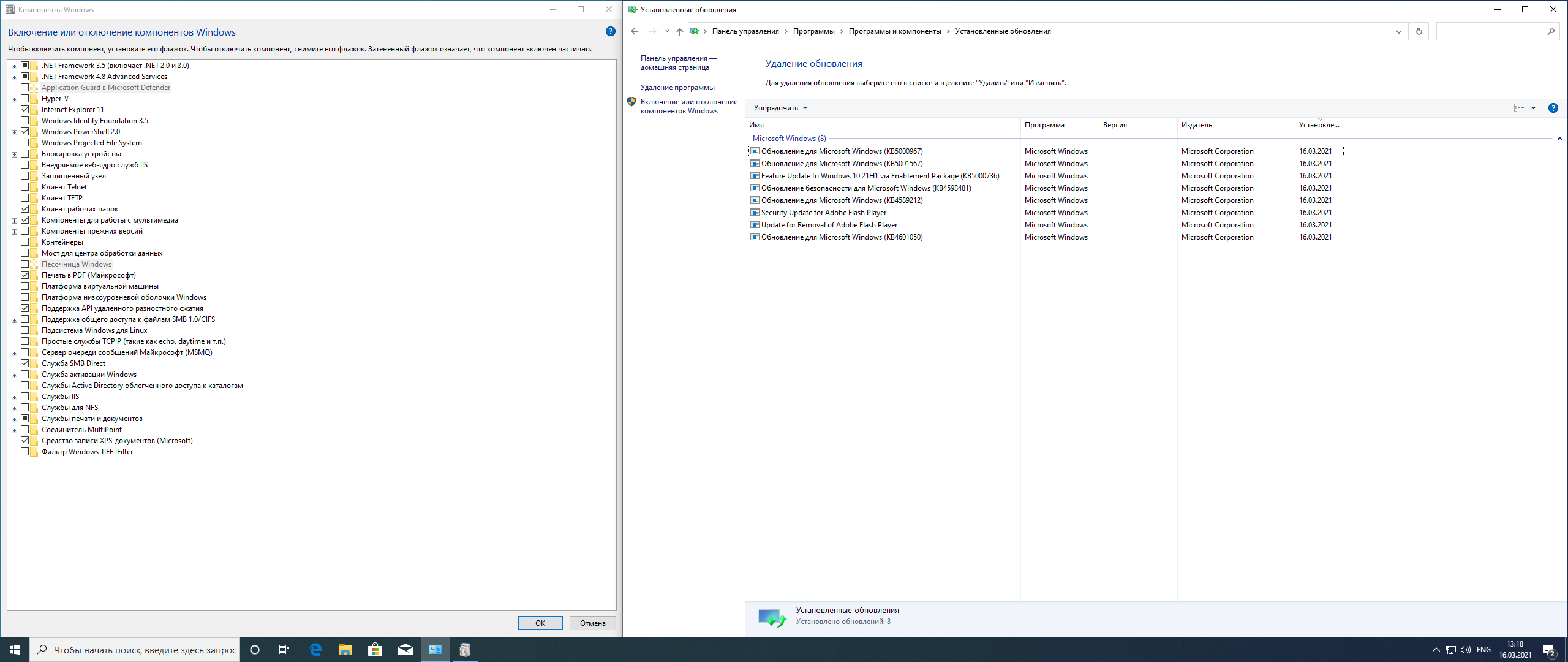
Task: Select Security Update for Adobe Flash Player
Action: 1046,213
